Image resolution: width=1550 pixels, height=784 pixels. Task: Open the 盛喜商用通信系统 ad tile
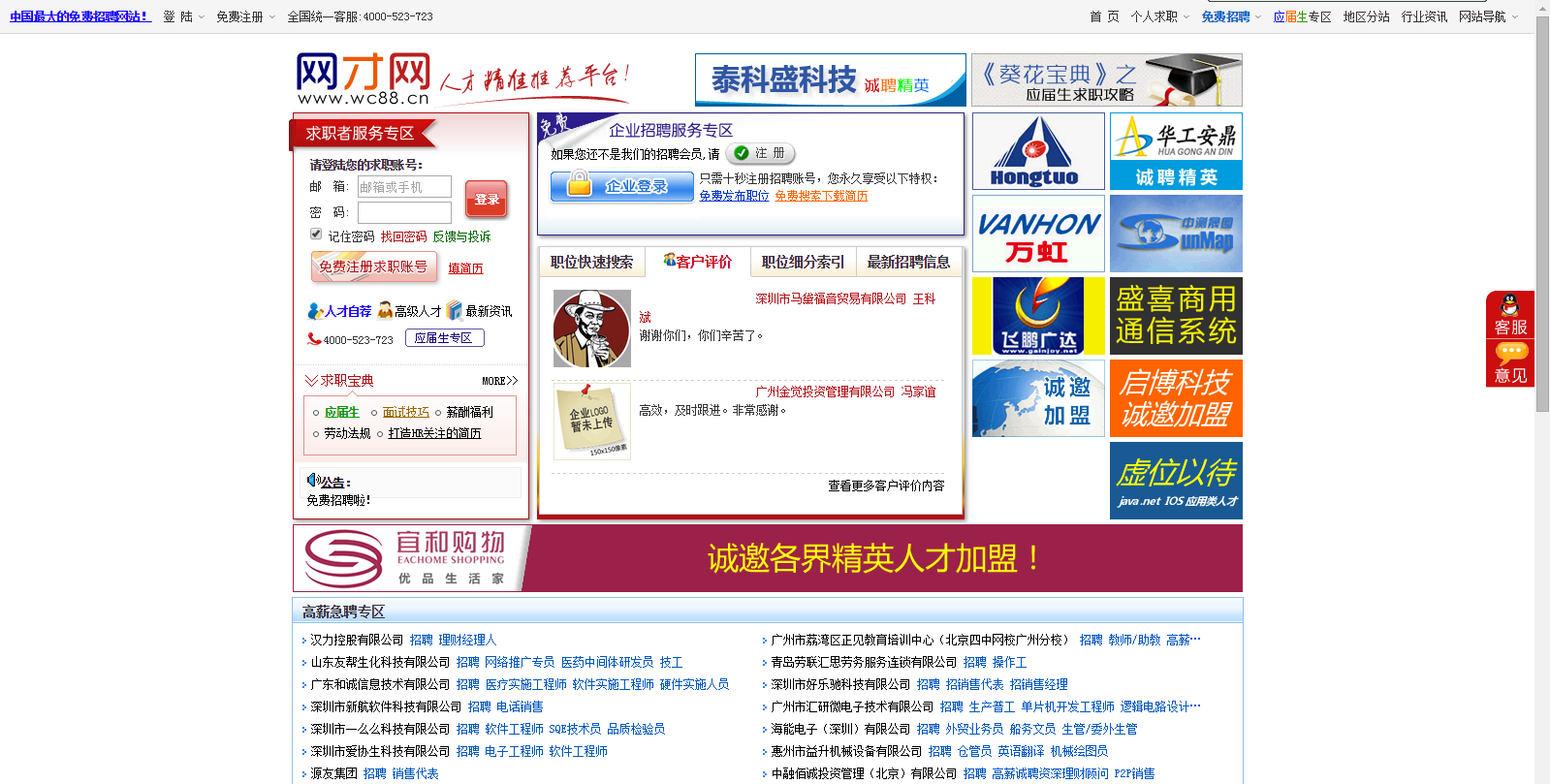[1176, 316]
